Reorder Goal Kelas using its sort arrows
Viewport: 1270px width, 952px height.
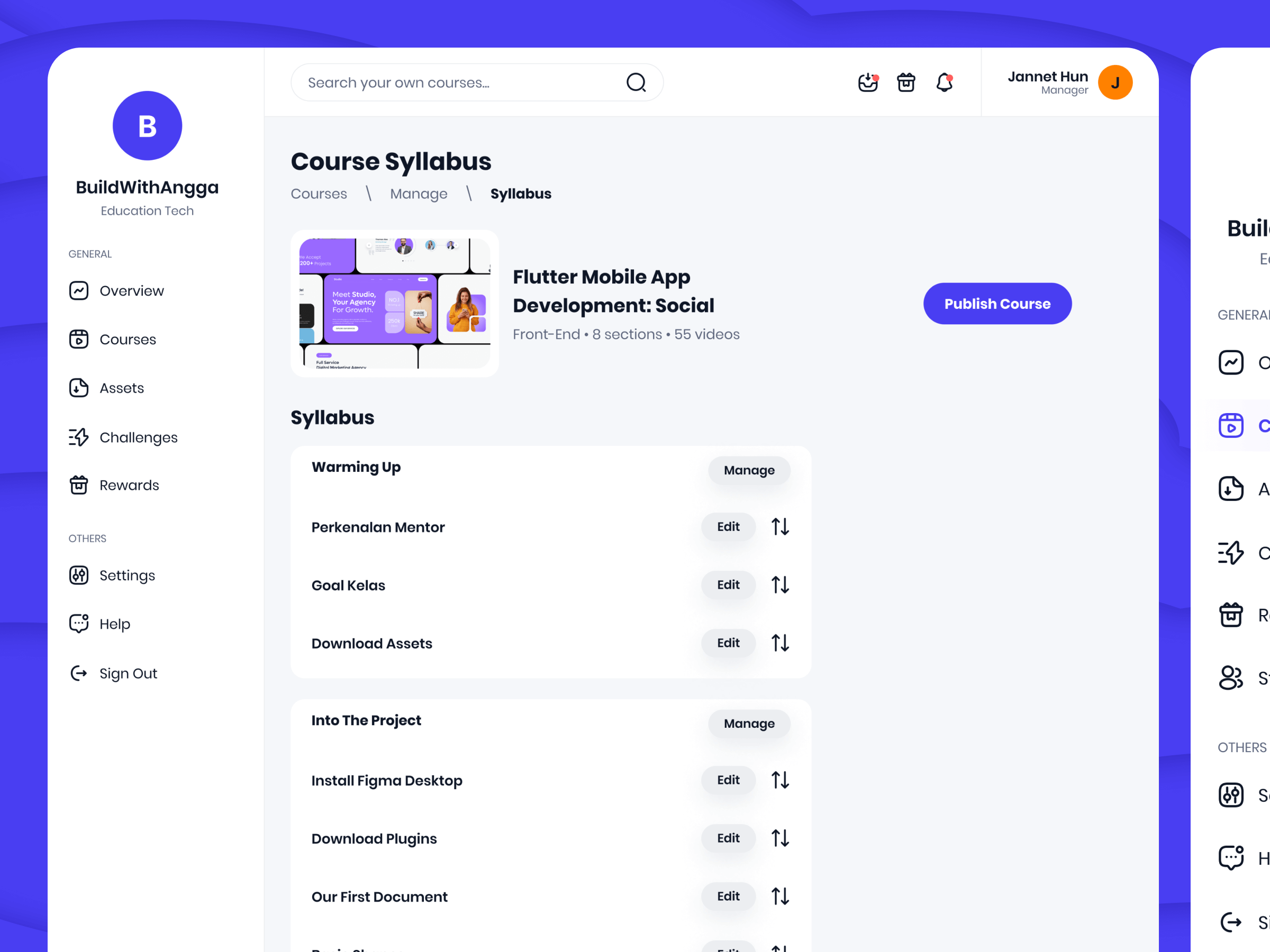[x=781, y=585]
